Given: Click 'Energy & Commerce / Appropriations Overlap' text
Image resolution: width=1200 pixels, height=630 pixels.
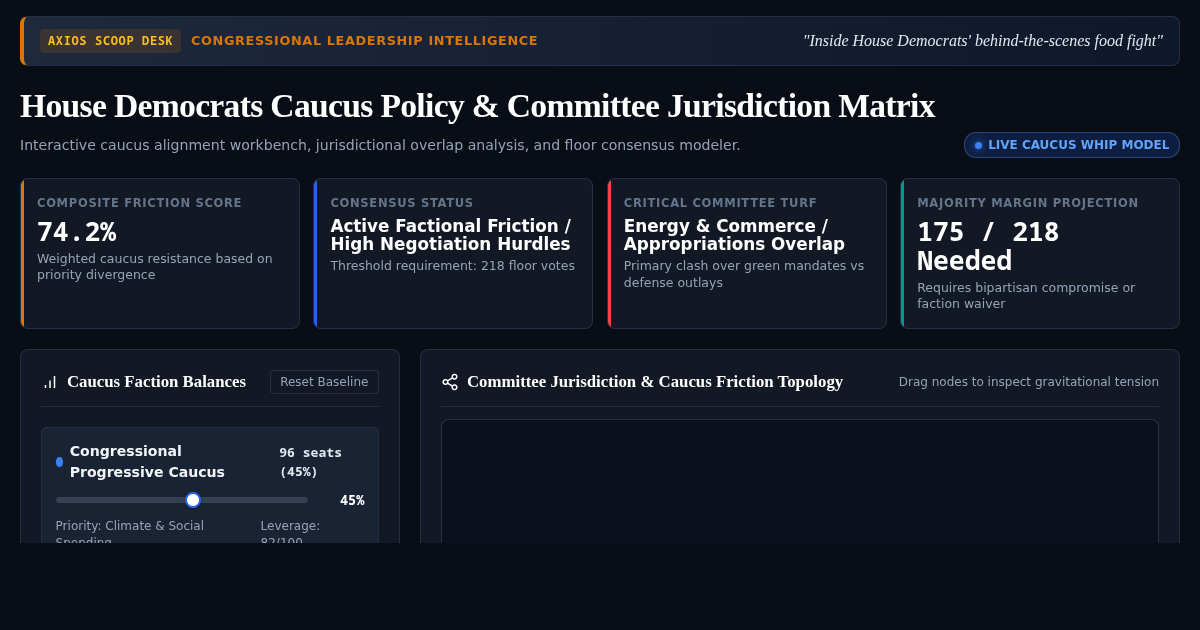Looking at the screenshot, I should [734, 235].
